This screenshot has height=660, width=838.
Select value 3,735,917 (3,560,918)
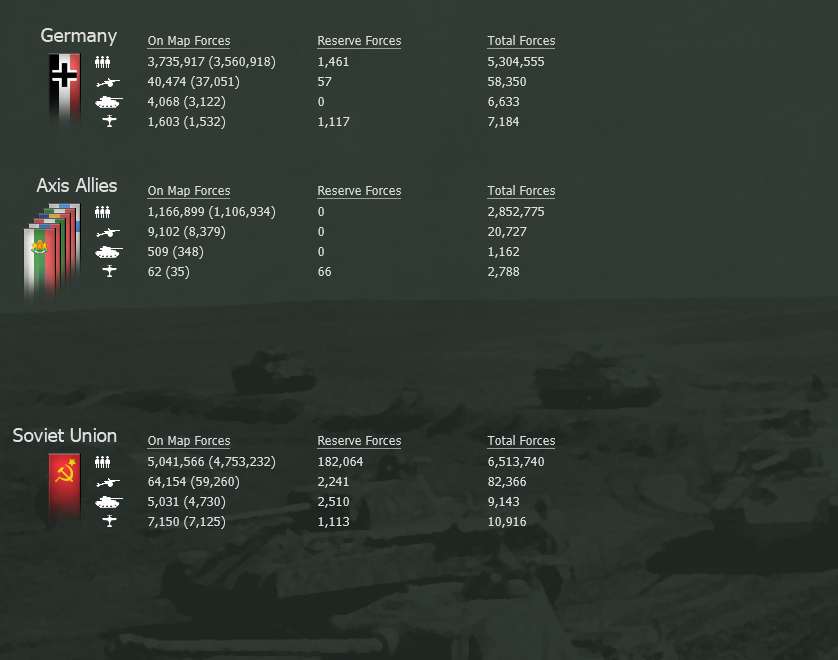pyautogui.click(x=212, y=62)
